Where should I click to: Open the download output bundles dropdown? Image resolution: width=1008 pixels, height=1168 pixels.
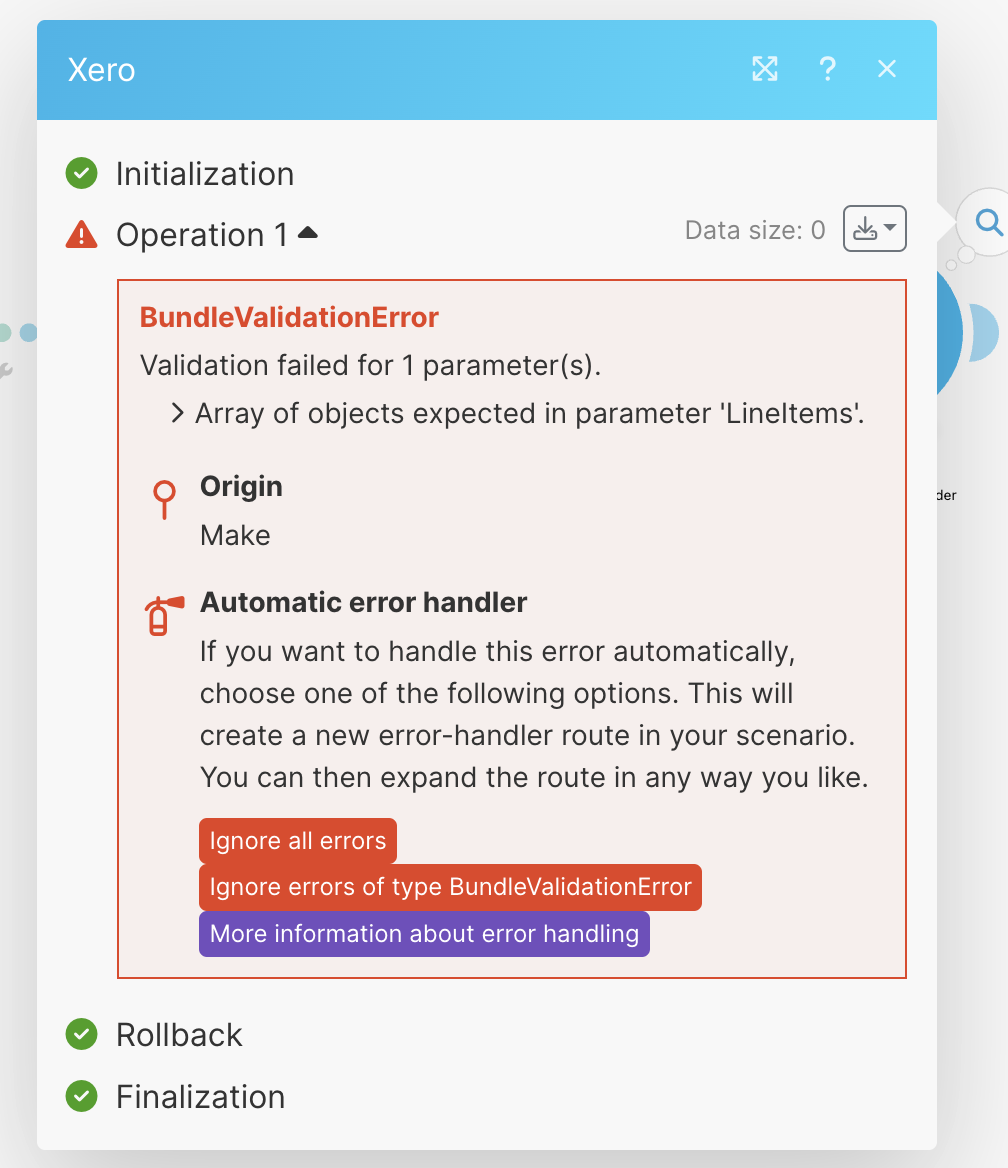coord(875,229)
